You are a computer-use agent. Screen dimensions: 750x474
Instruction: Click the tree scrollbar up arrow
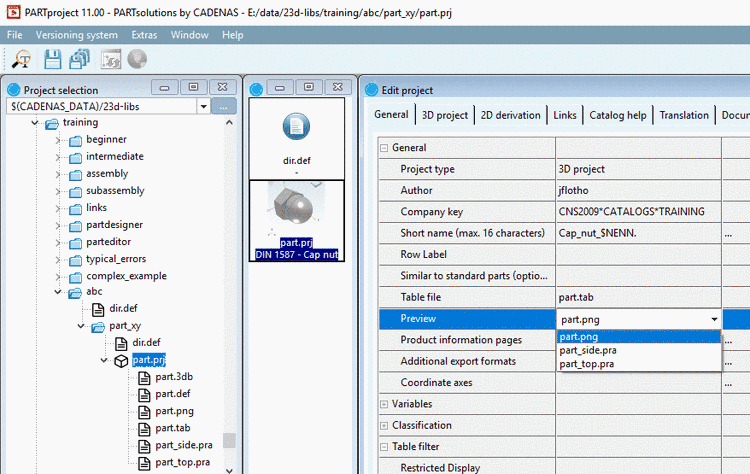pyautogui.click(x=230, y=122)
